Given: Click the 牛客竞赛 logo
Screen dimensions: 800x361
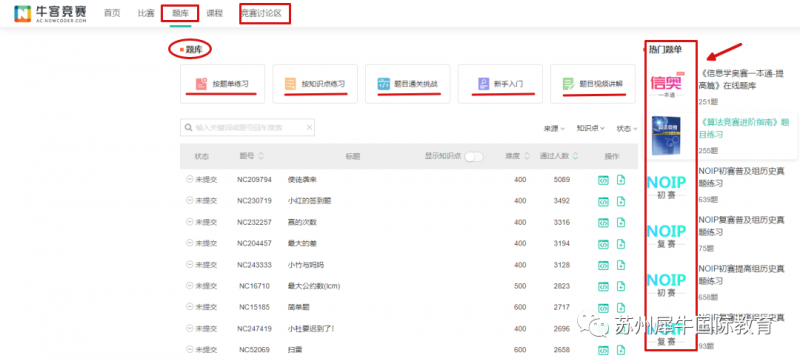Looking at the screenshot, I should tap(50, 14).
